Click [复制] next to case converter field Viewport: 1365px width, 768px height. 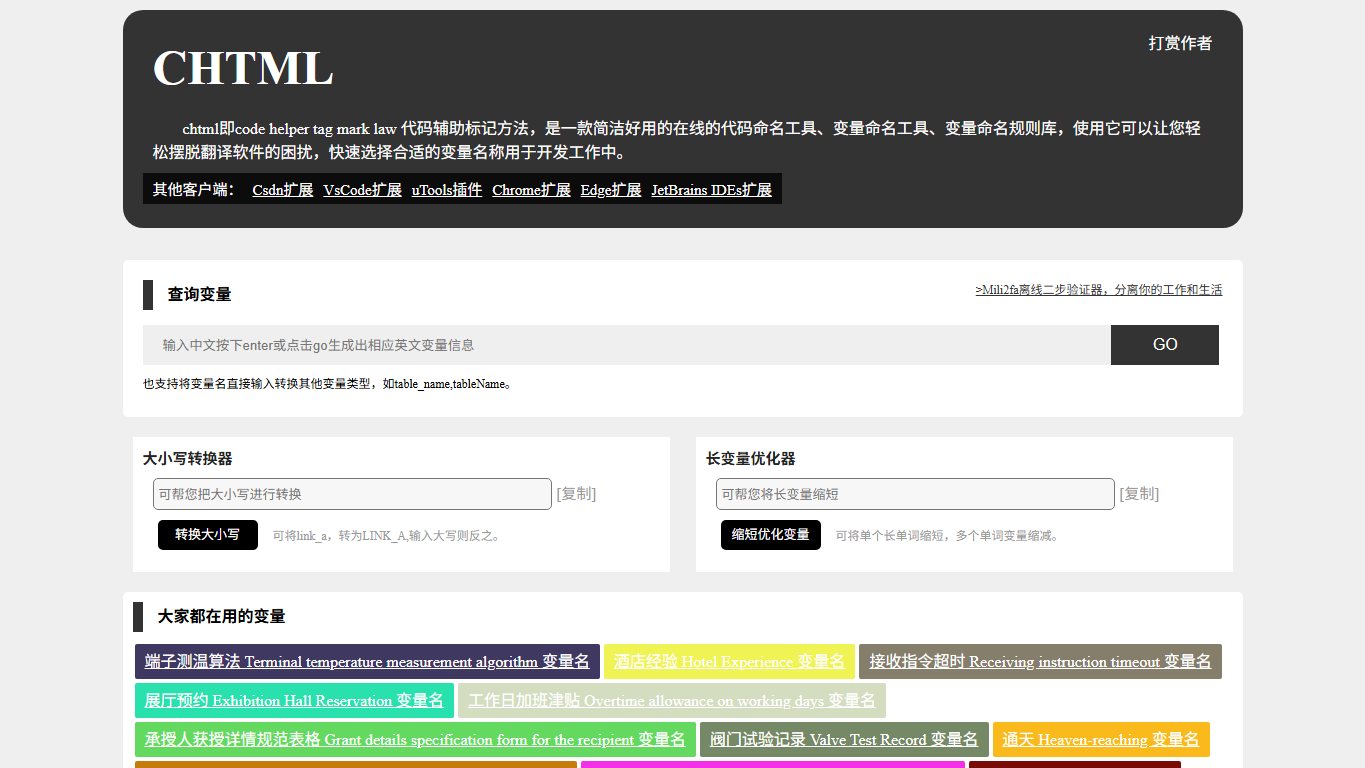(576, 494)
